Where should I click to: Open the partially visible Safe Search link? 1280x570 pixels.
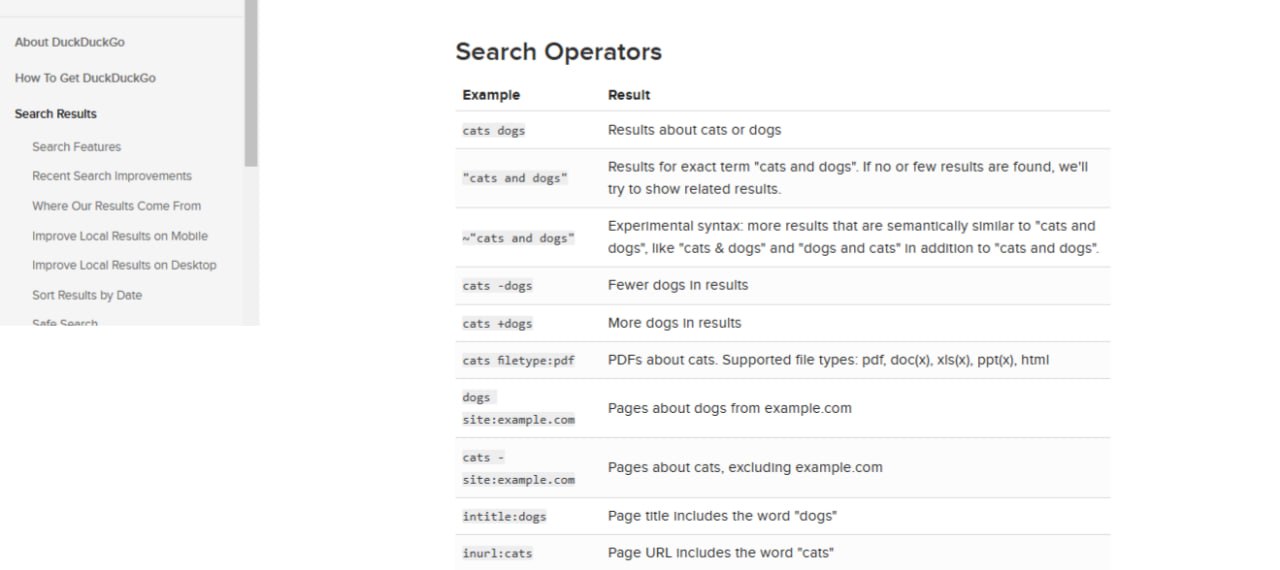tap(65, 322)
